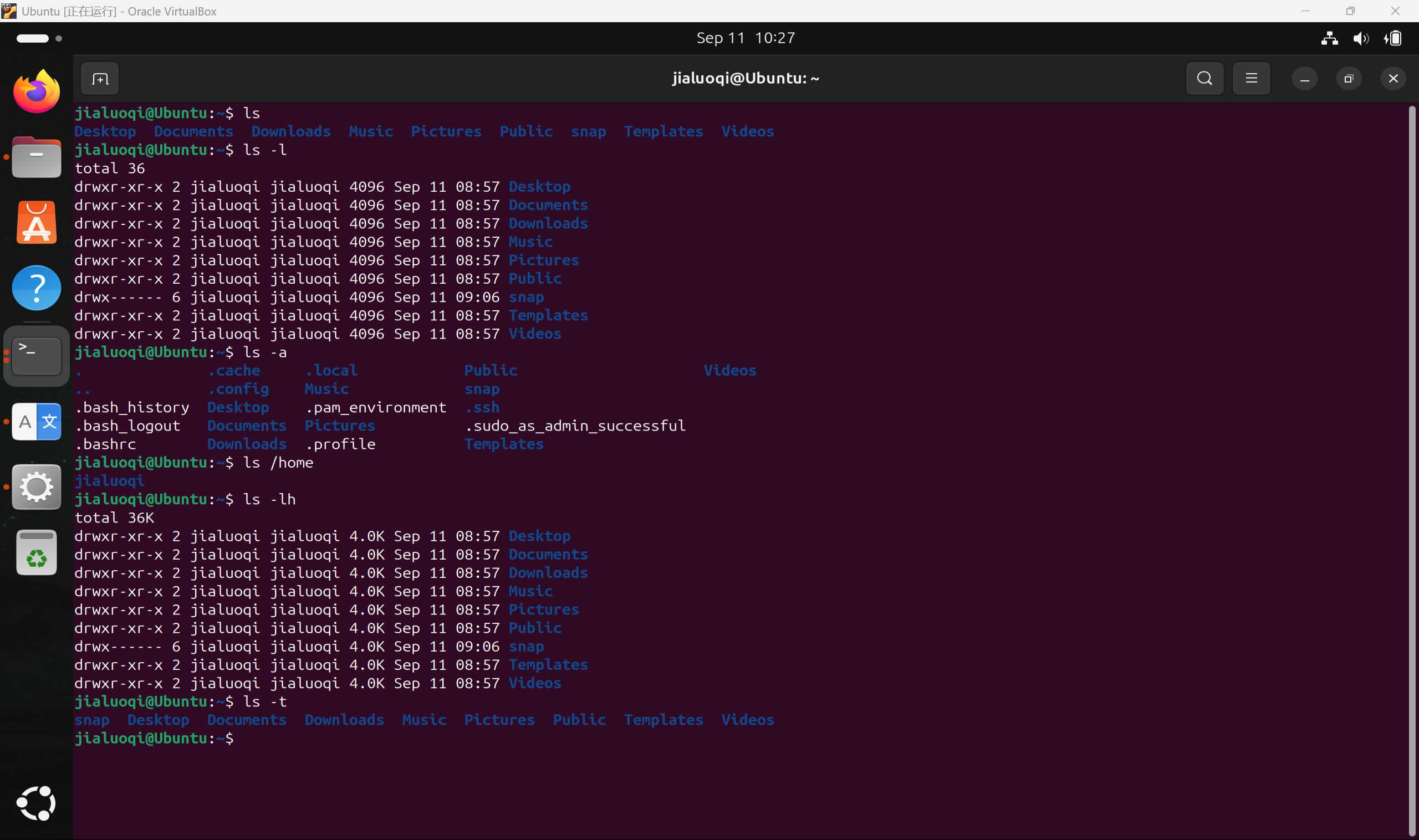The image size is (1419, 840).
Task: Open the clock and calendar menu
Action: pos(745,38)
